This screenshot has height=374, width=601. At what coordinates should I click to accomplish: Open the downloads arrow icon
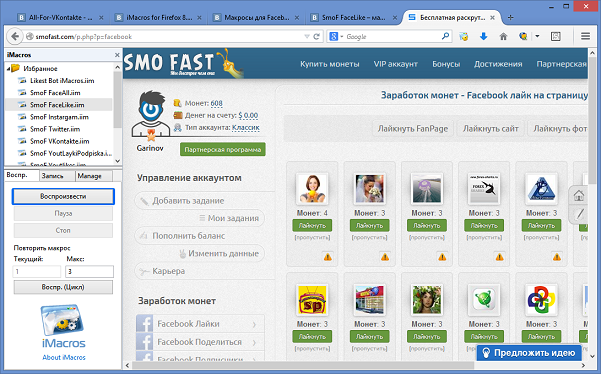pos(483,36)
